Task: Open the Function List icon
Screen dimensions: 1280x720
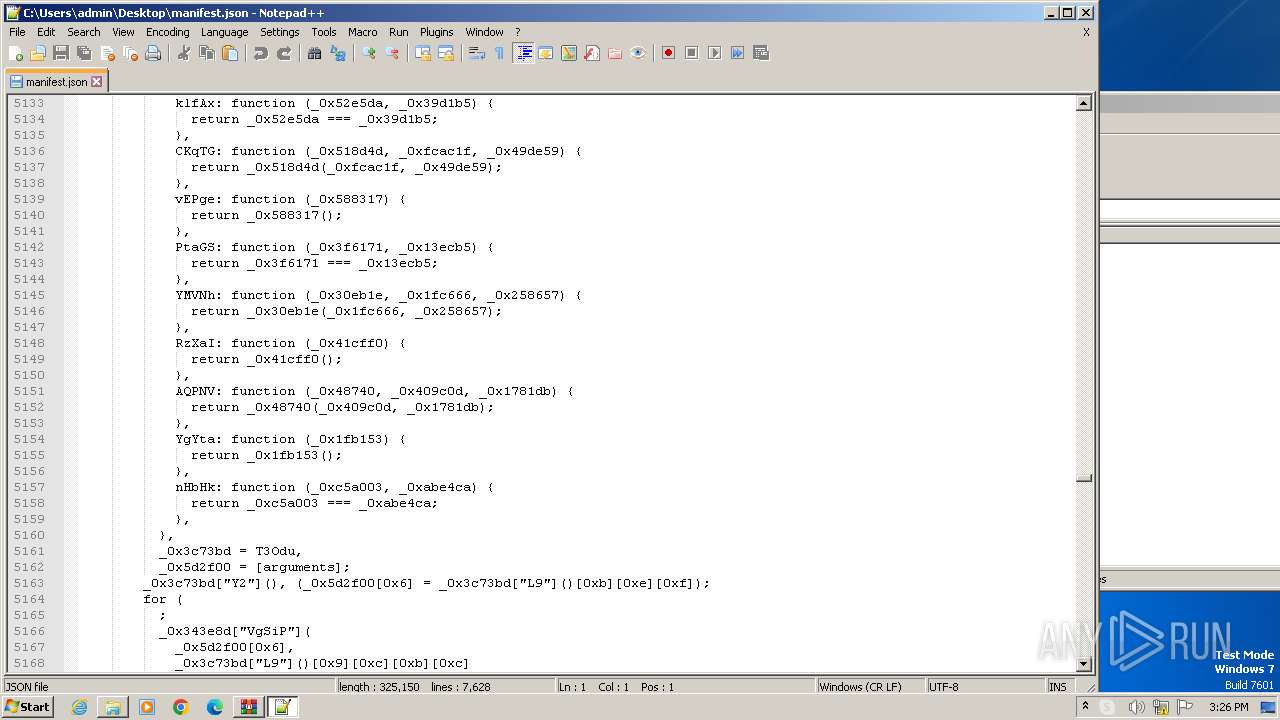Action: (x=592, y=53)
